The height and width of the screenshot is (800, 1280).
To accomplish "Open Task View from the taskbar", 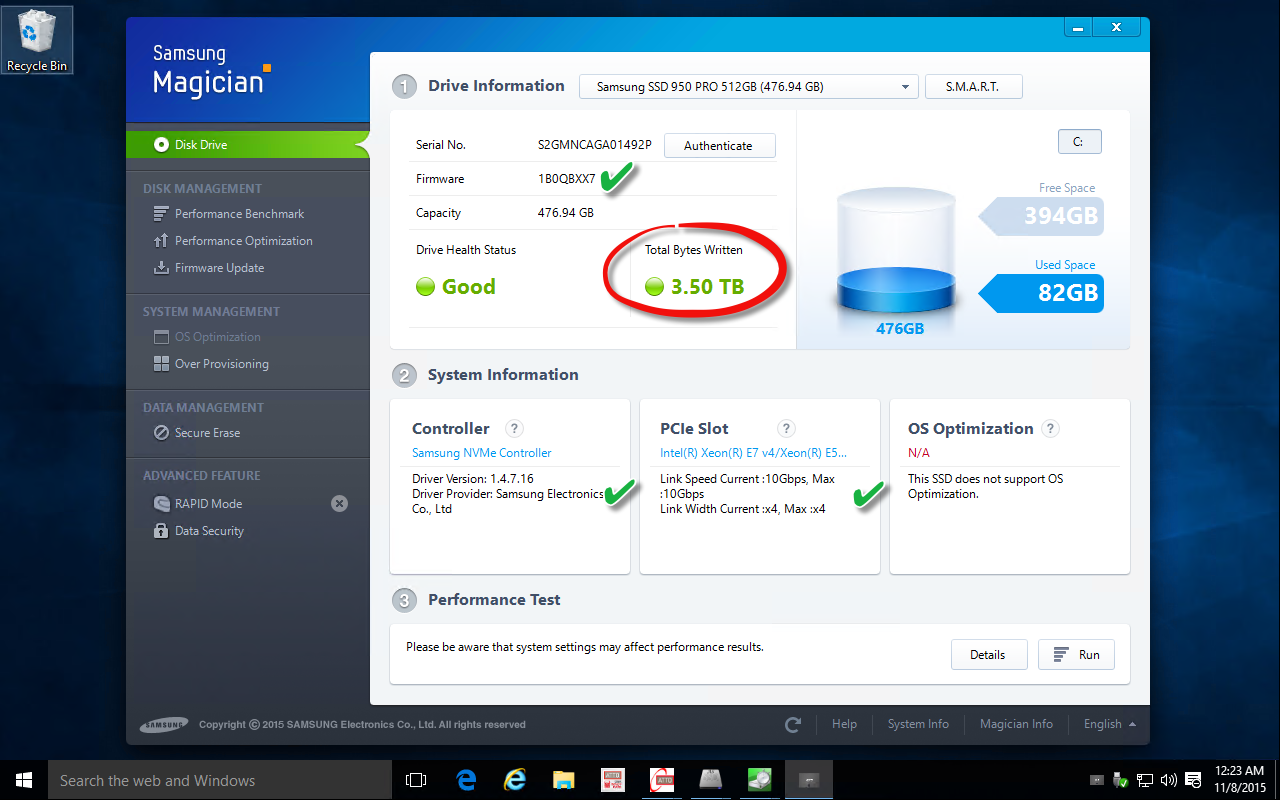I will pos(416,780).
